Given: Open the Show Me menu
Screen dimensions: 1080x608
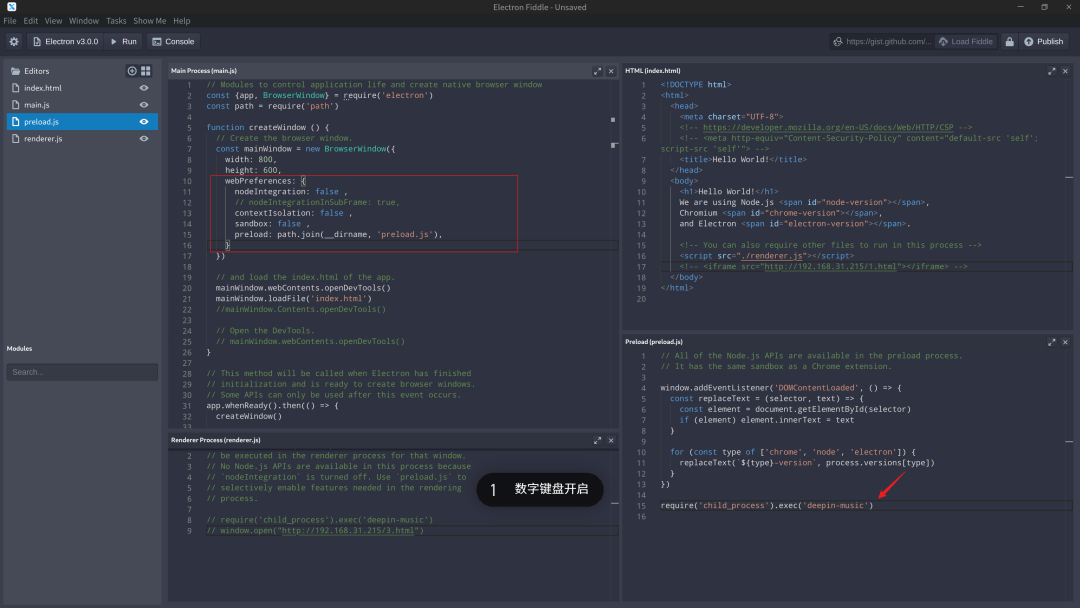Looking at the screenshot, I should click(x=149, y=21).
